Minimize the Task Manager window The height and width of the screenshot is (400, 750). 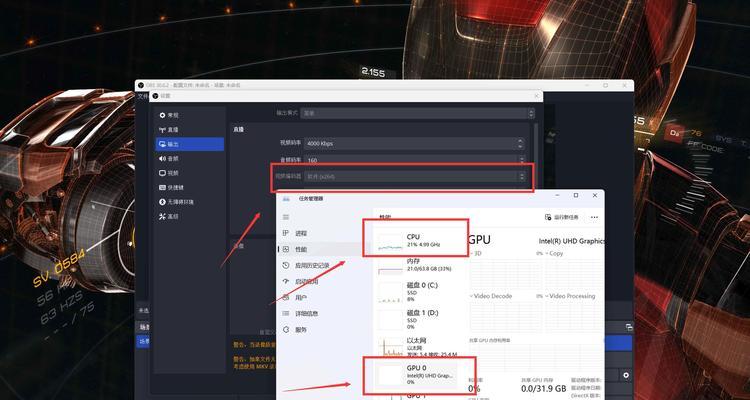pyautogui.click(x=557, y=195)
